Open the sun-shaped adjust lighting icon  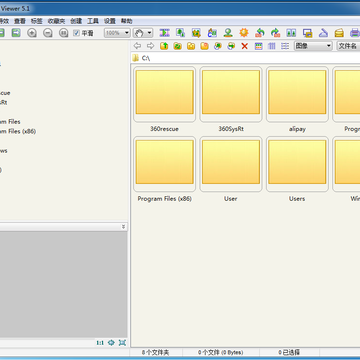pyautogui.click(x=244, y=33)
